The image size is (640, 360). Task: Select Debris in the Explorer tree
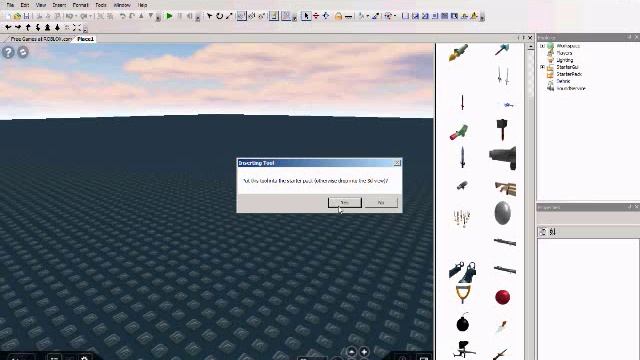click(563, 81)
